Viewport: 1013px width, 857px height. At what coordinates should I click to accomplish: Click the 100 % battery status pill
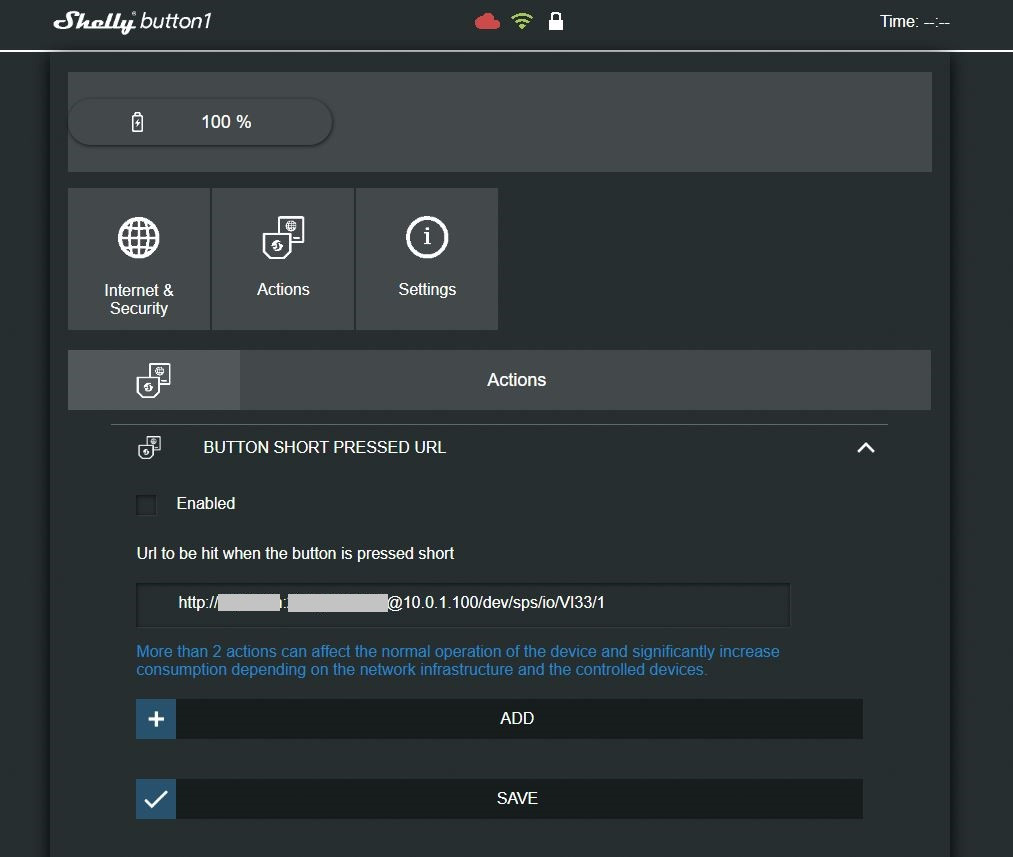click(200, 122)
